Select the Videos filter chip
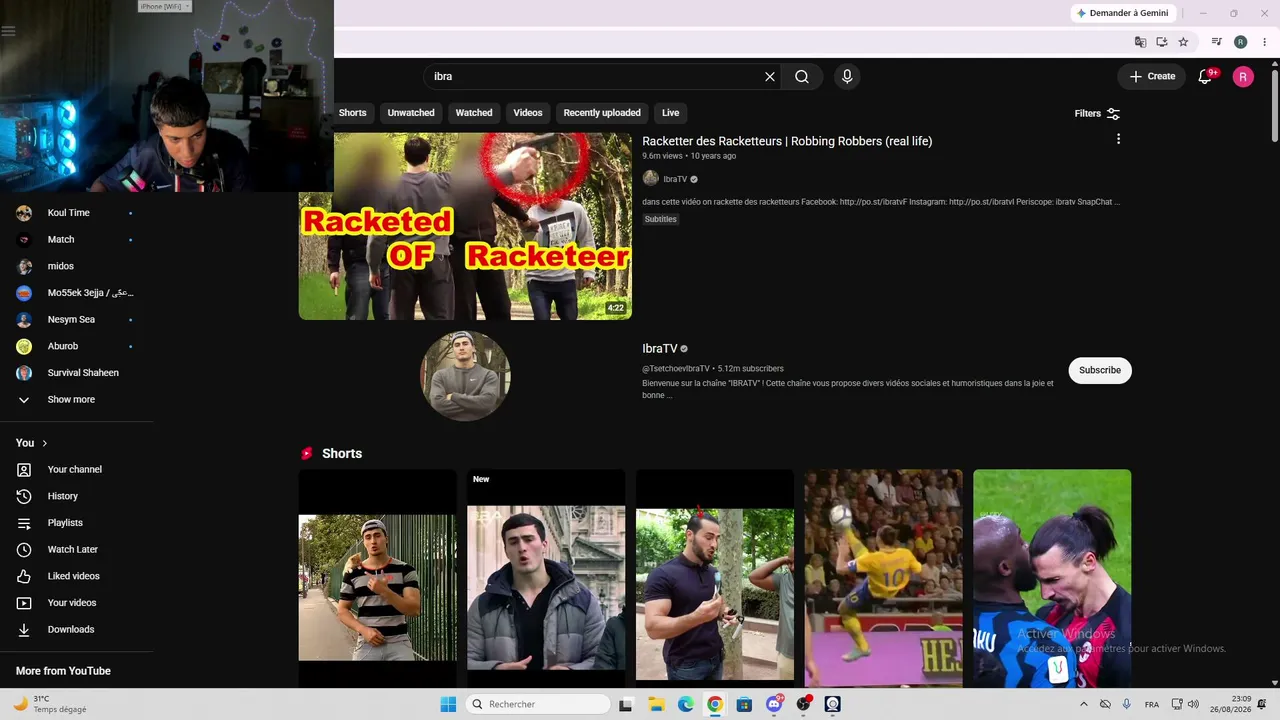The image size is (1280, 720). pyautogui.click(x=528, y=113)
